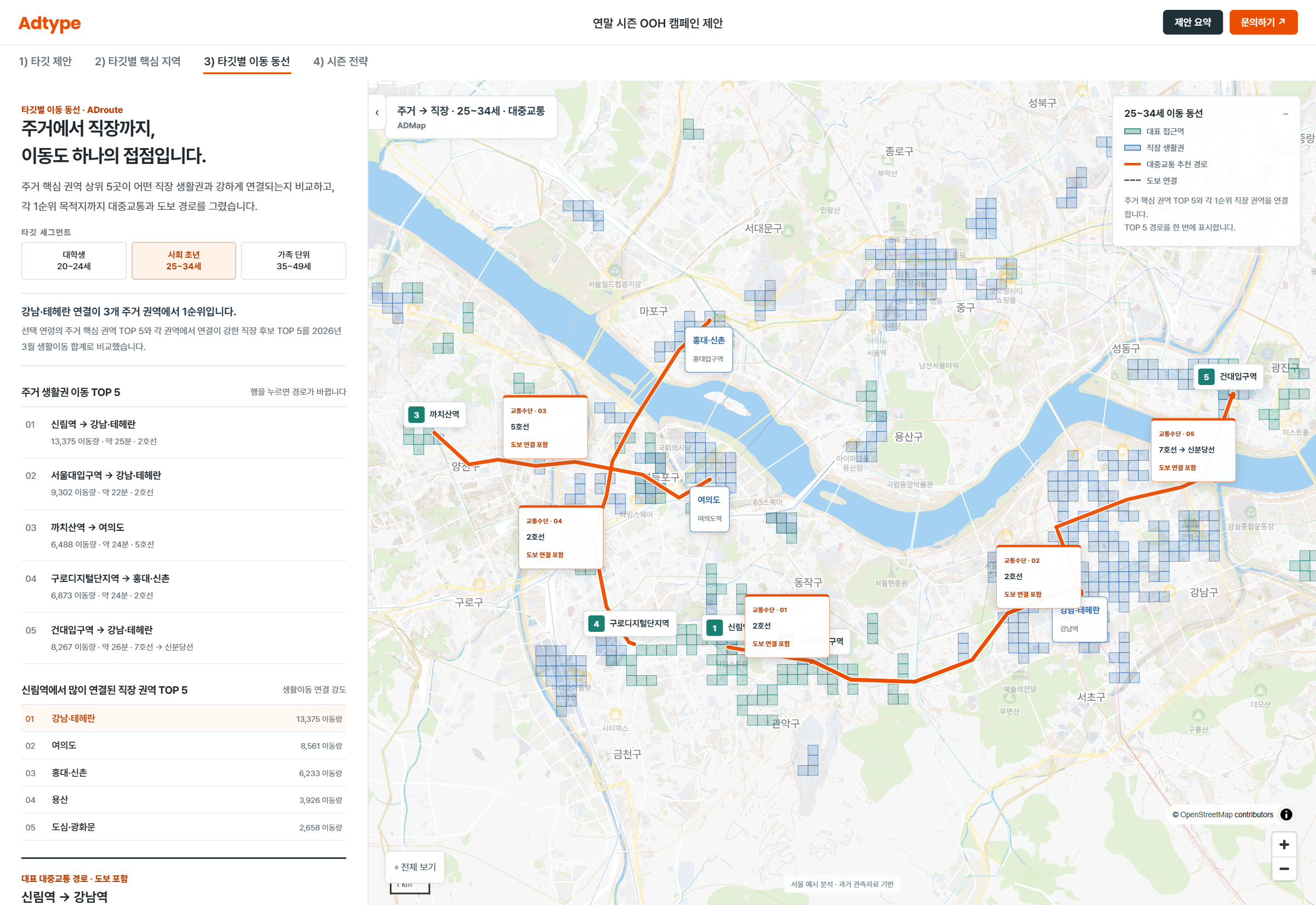The image size is (1316, 905).
Task: Click the 강남·테헤란 13,375 이동량 row
Action: (184, 719)
